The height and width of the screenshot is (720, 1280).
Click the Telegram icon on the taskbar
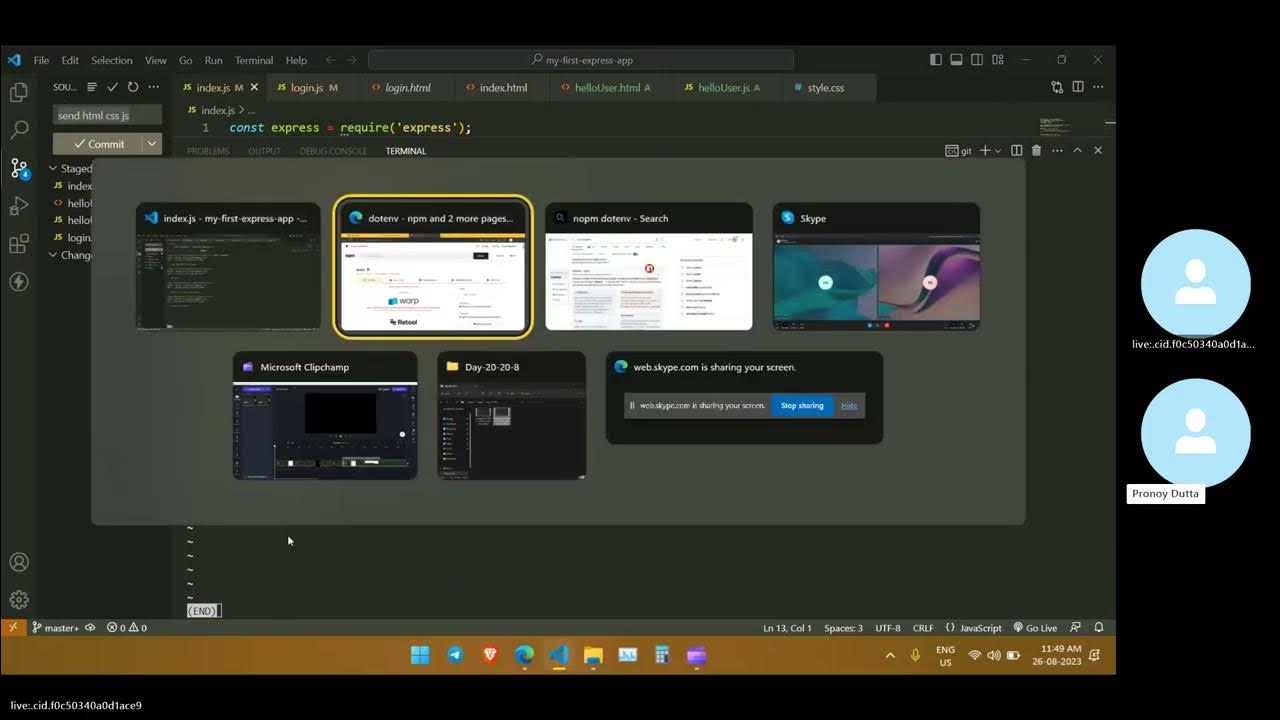click(455, 655)
